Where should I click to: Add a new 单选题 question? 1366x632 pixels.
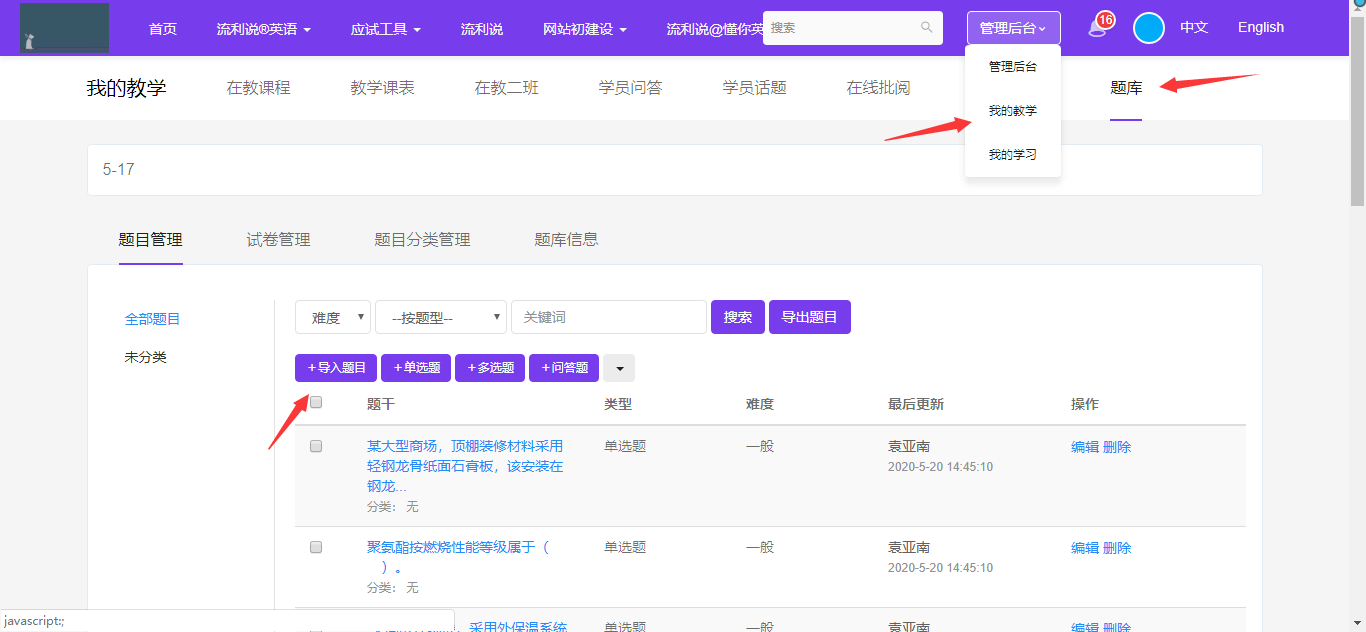coord(416,368)
